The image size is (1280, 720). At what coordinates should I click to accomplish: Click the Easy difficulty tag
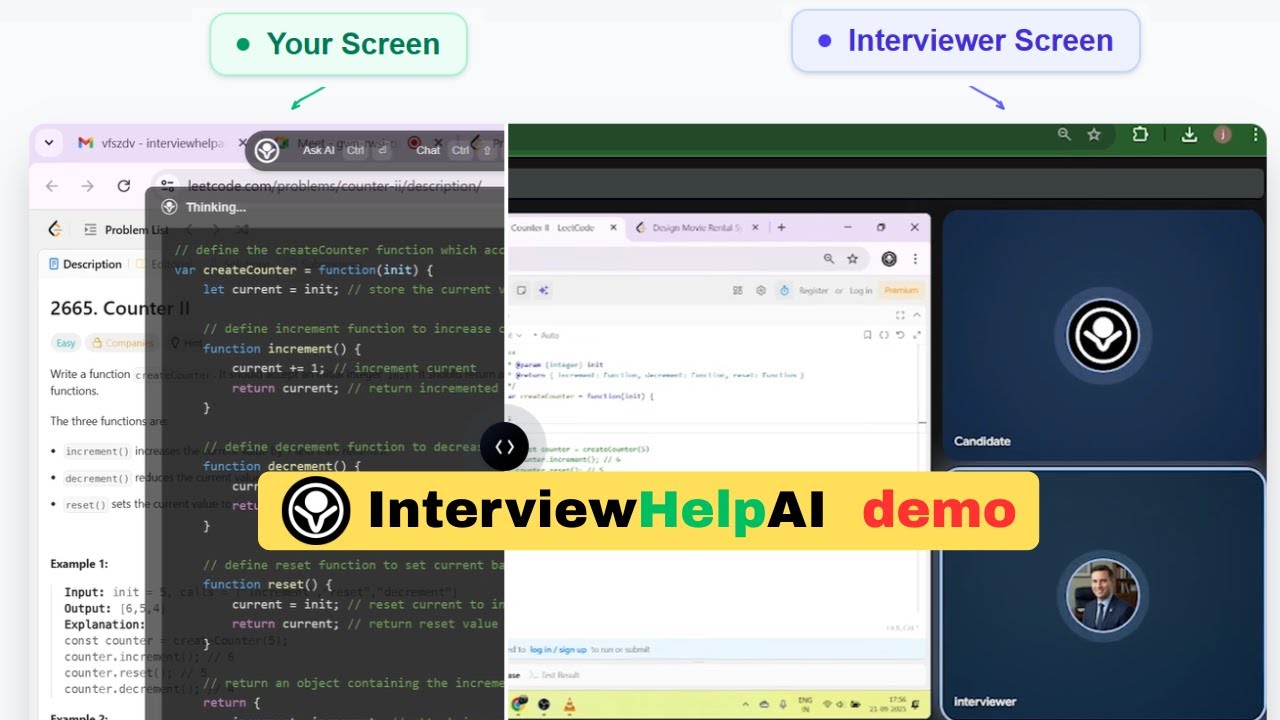(66, 343)
